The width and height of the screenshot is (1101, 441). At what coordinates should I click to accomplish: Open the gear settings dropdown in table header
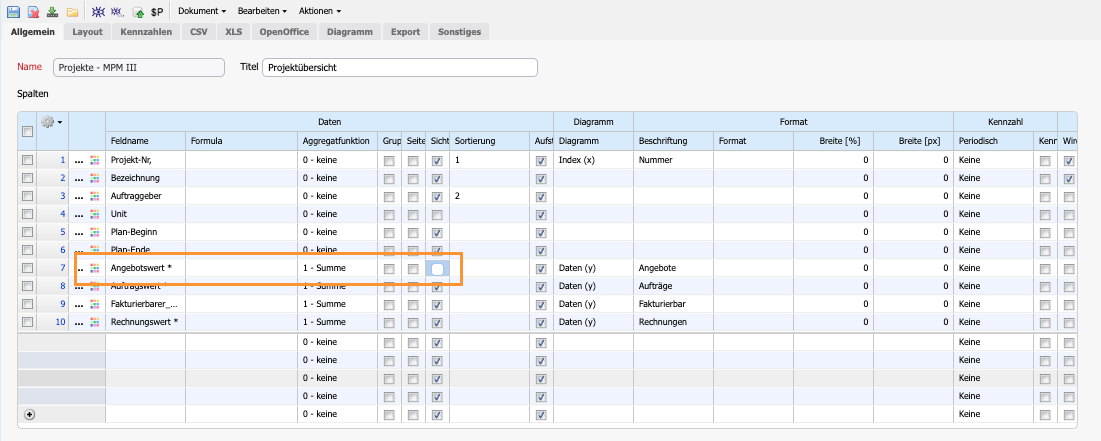coord(51,122)
